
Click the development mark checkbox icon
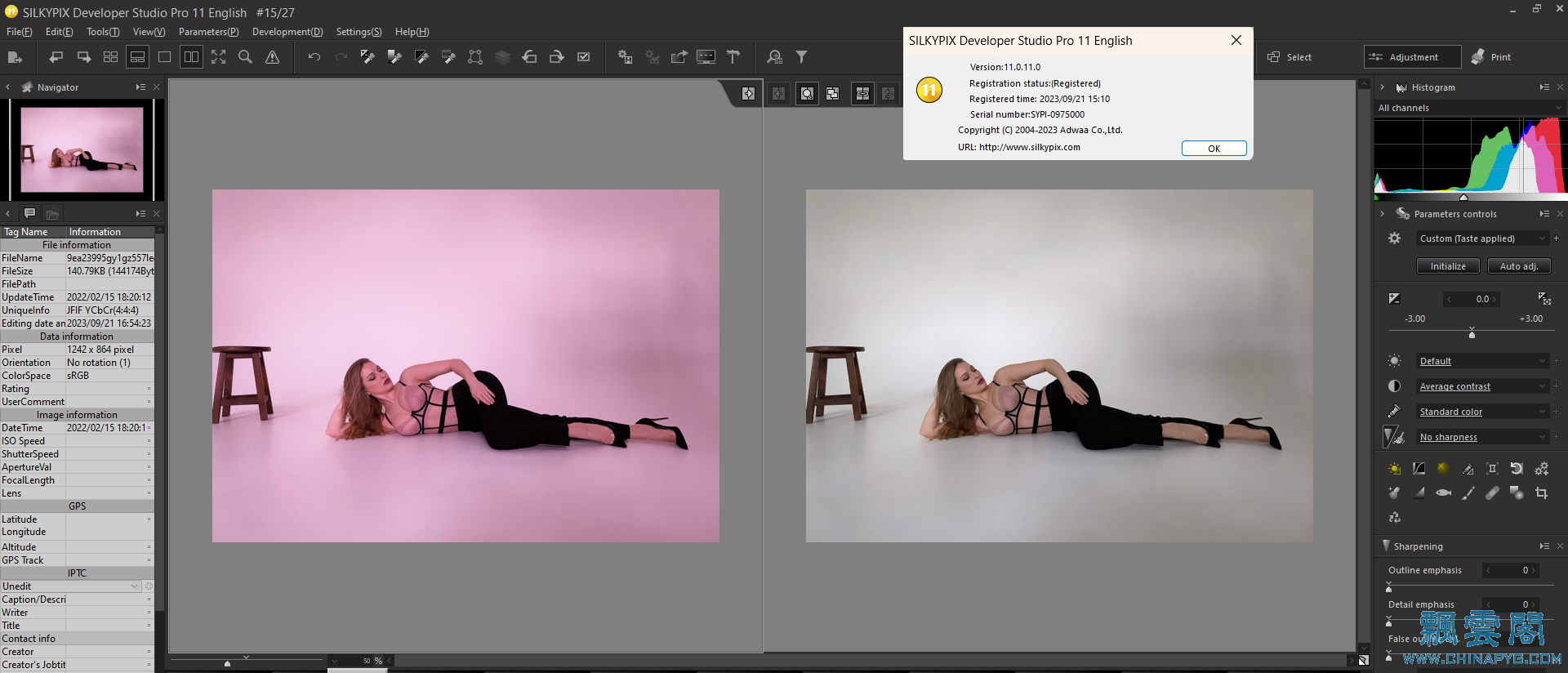coord(583,57)
